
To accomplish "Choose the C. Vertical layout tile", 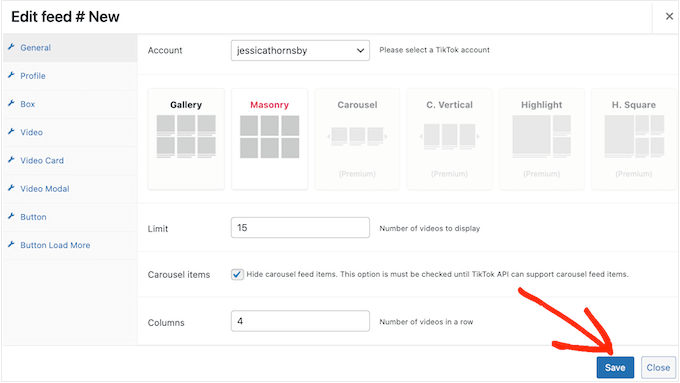I will pyautogui.click(x=449, y=139).
